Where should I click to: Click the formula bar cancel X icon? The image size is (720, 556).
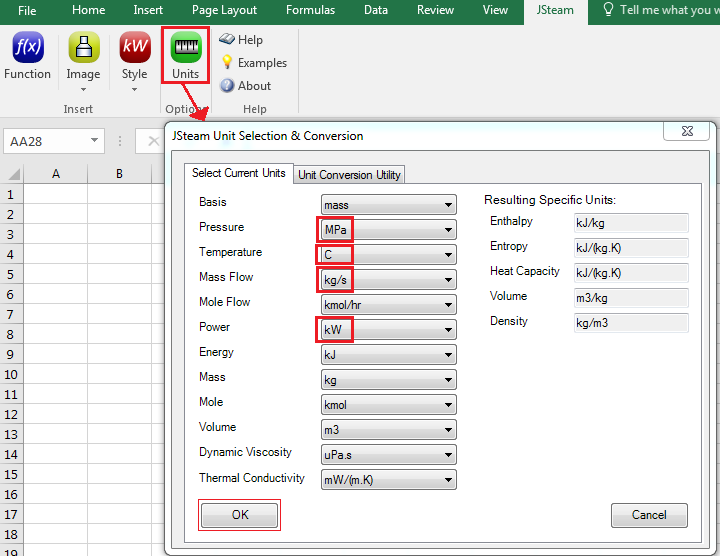pos(154,141)
